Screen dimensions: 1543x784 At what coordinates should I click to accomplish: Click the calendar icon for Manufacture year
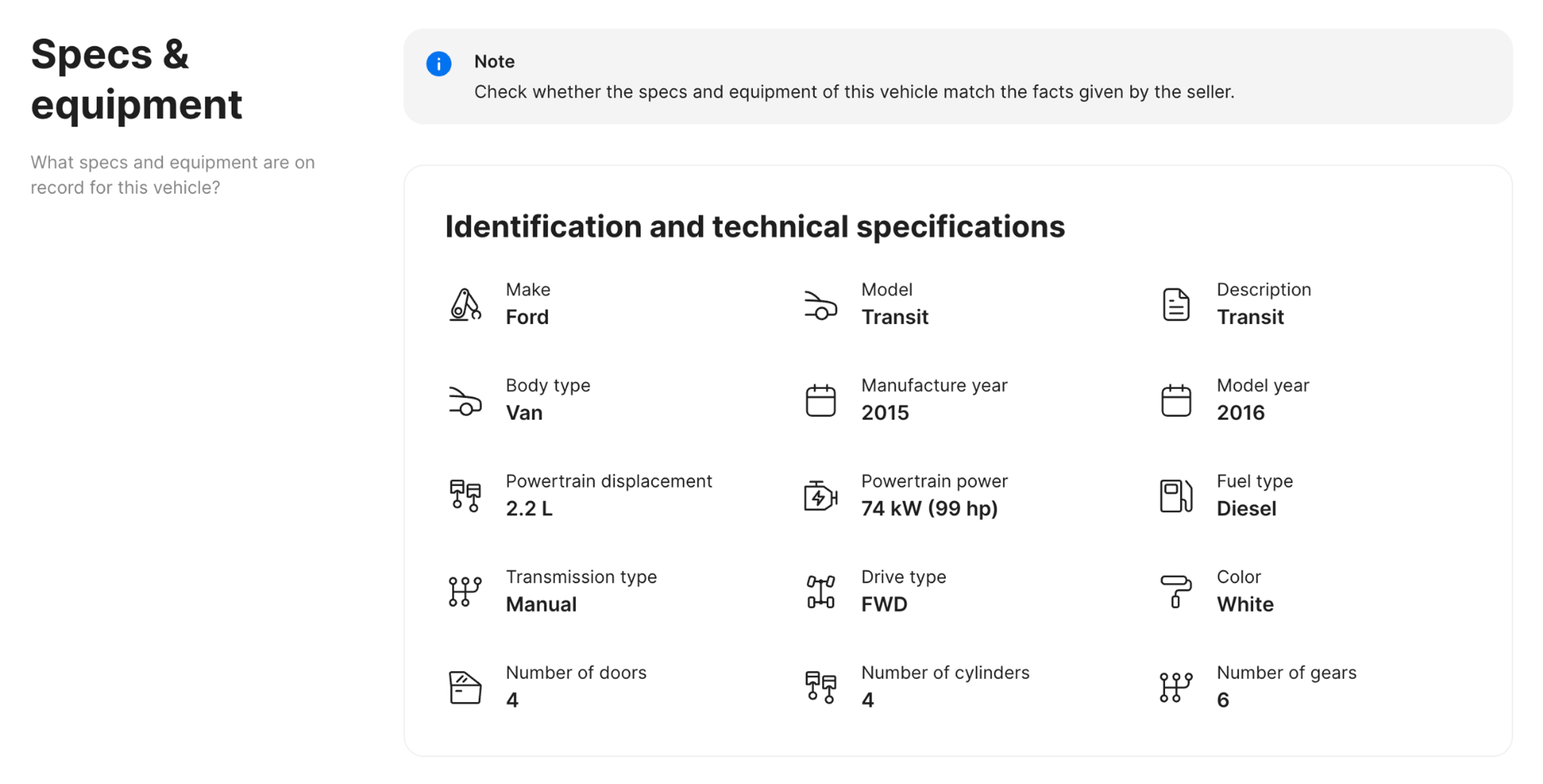[x=820, y=400]
